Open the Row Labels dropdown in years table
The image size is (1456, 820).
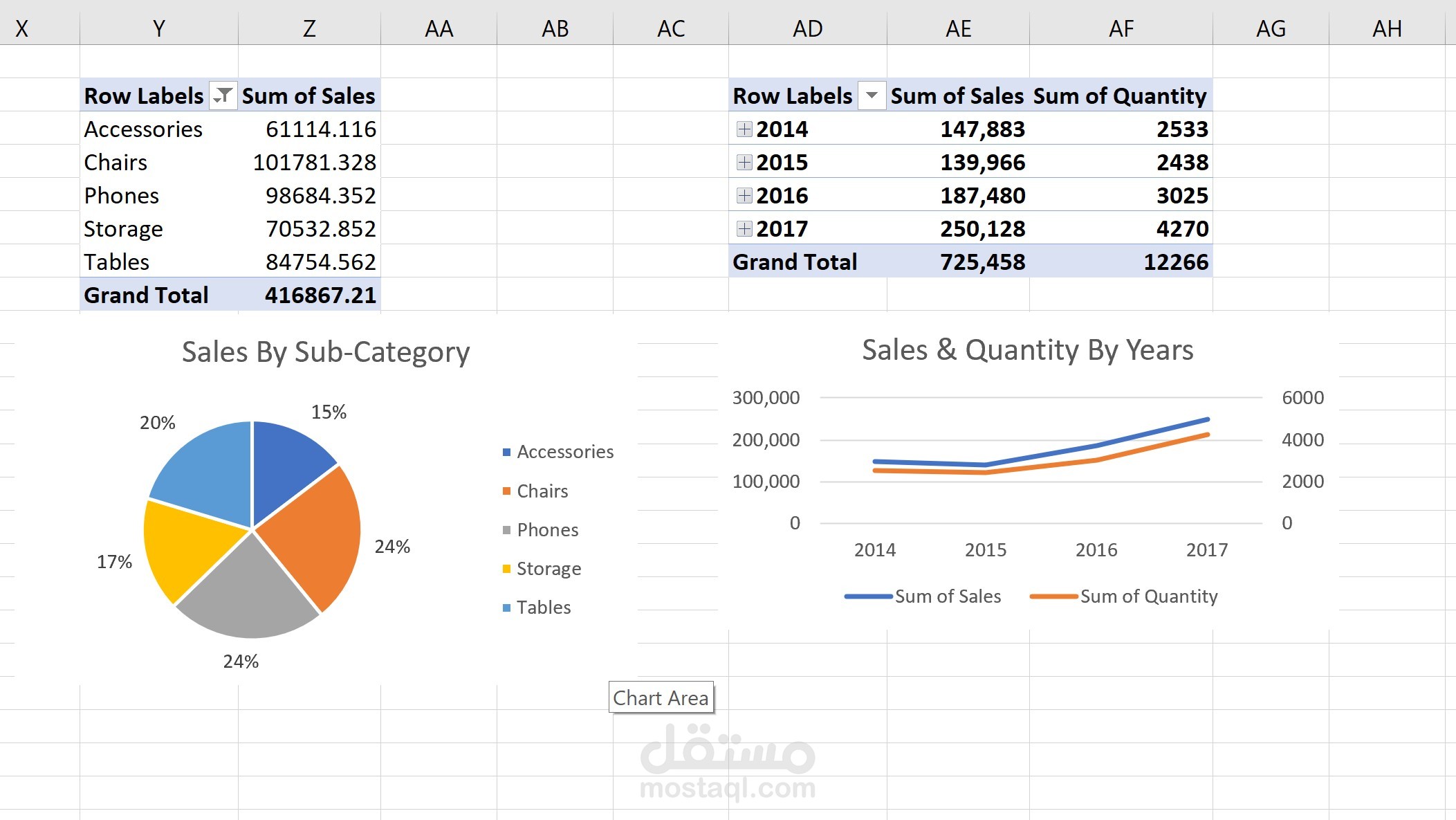click(872, 95)
